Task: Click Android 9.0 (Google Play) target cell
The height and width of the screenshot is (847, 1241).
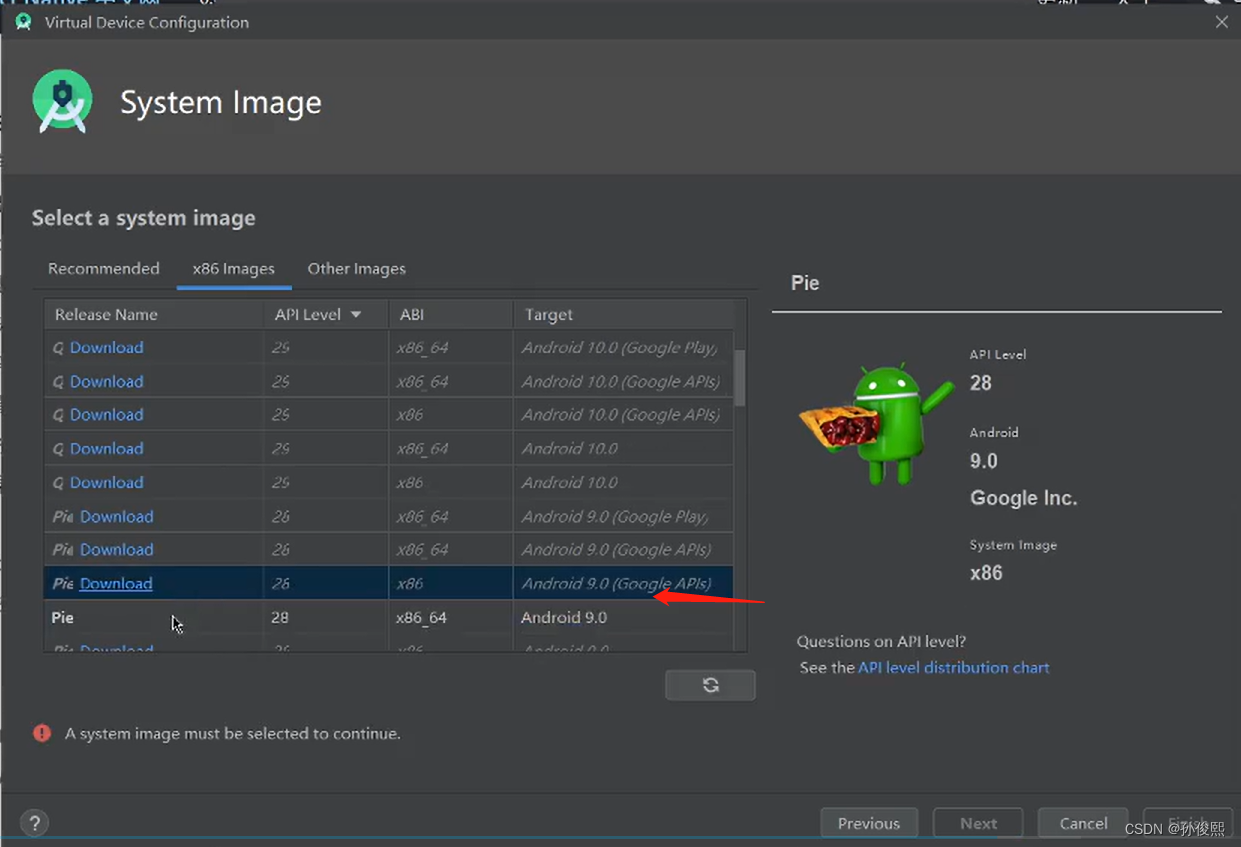Action: (x=615, y=516)
